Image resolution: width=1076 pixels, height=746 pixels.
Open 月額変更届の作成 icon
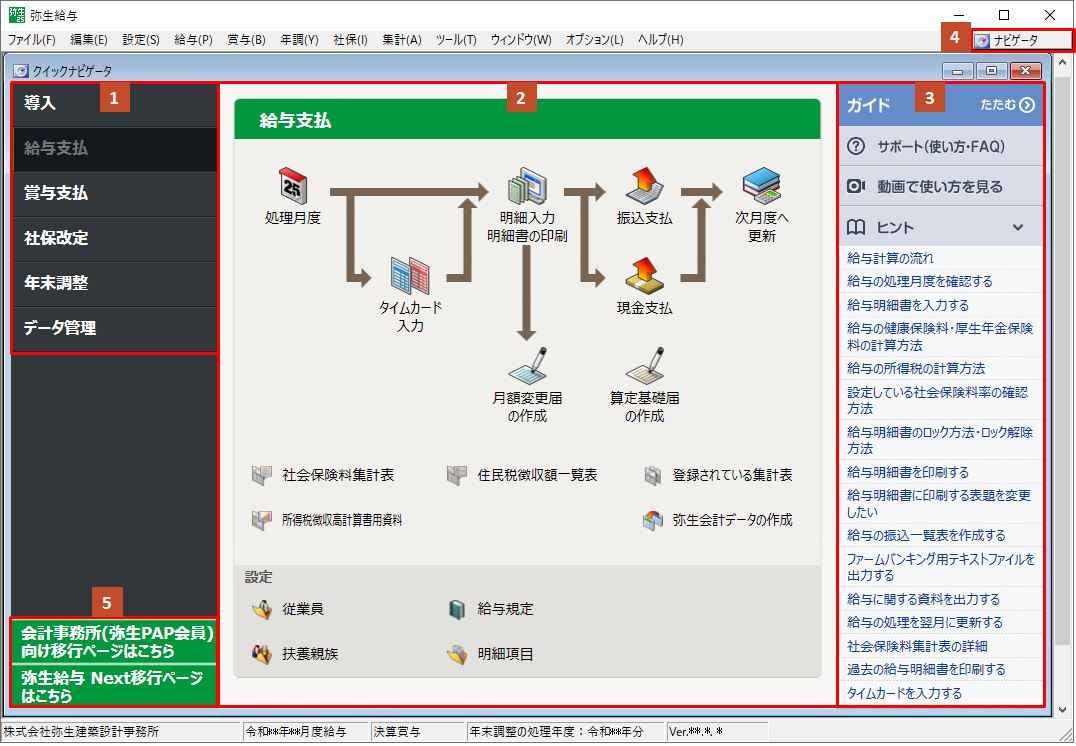[527, 366]
